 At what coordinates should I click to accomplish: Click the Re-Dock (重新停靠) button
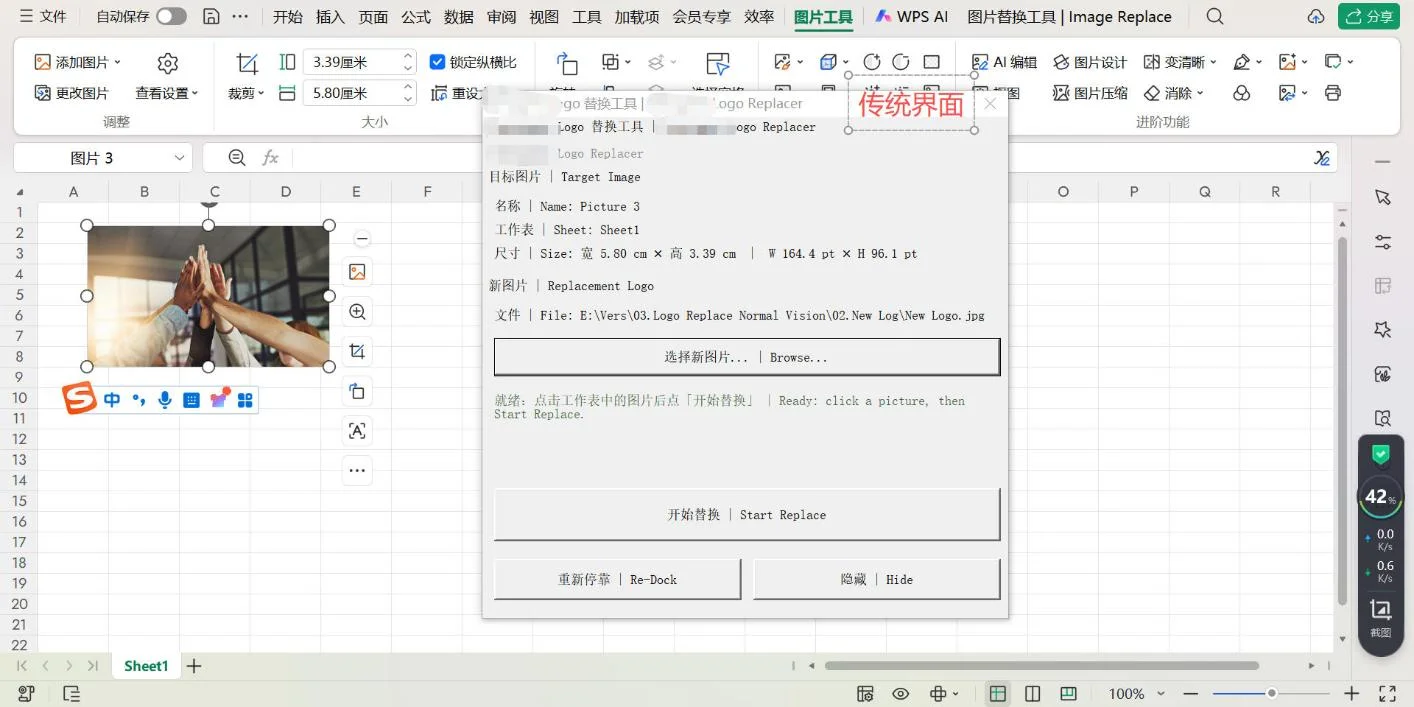(x=617, y=579)
